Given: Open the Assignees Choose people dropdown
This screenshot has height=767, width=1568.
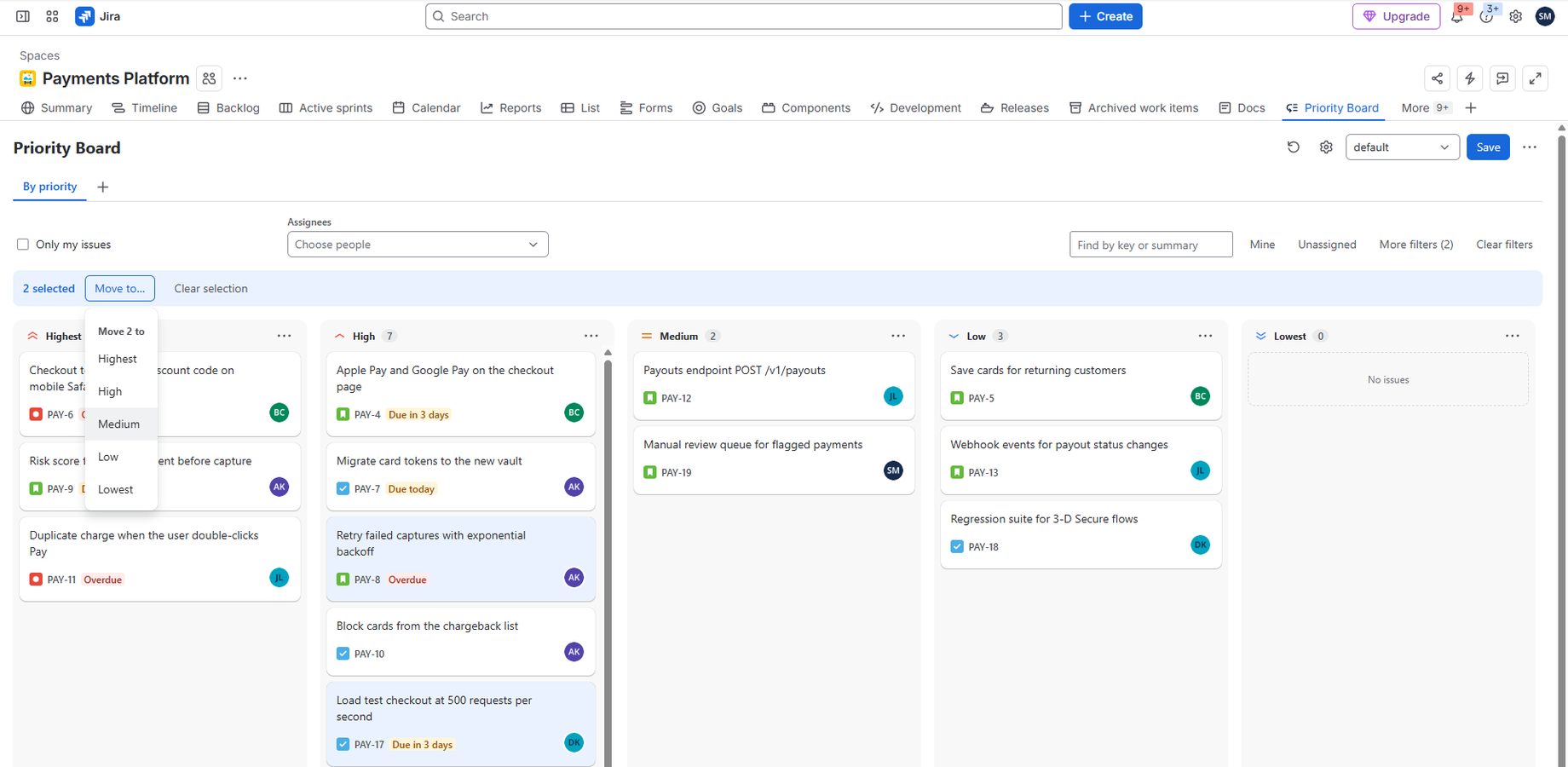Looking at the screenshot, I should 418,245.
